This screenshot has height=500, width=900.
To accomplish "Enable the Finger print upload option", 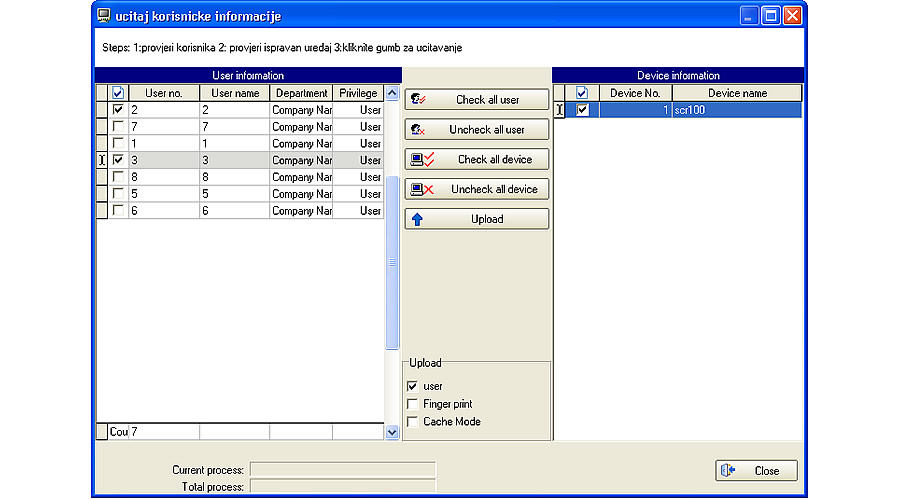I will 412,404.
